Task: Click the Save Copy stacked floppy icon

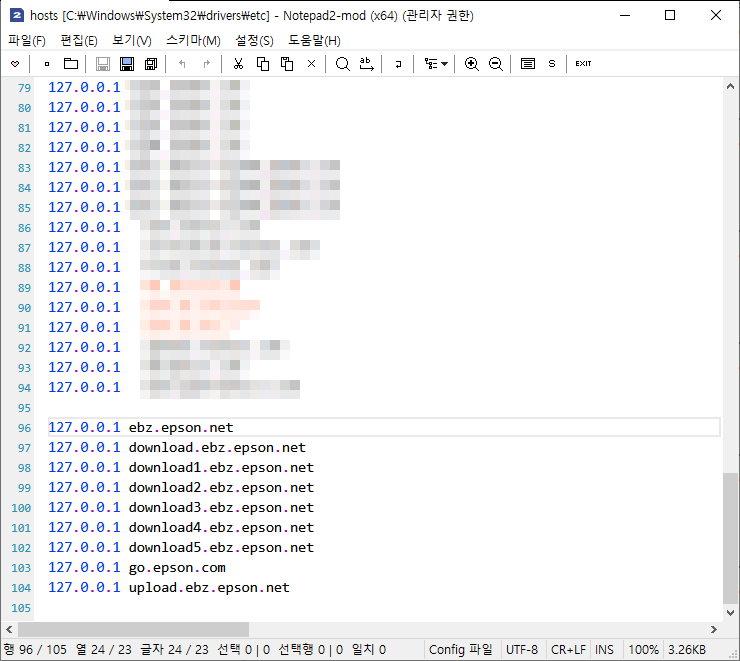Action: tap(151, 64)
